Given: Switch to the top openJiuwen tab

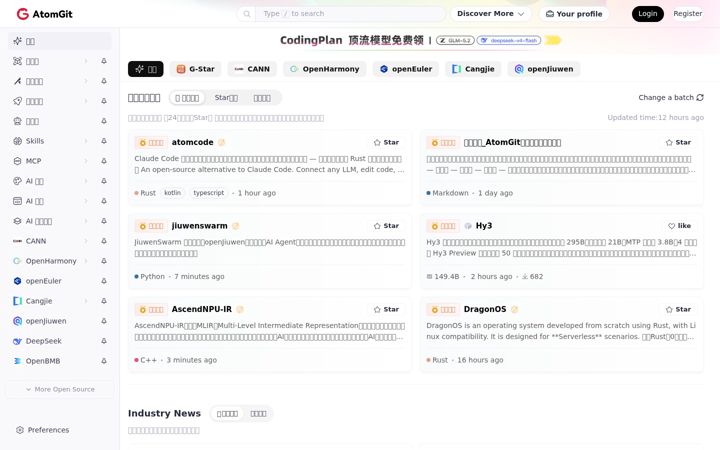Looking at the screenshot, I should [544, 69].
